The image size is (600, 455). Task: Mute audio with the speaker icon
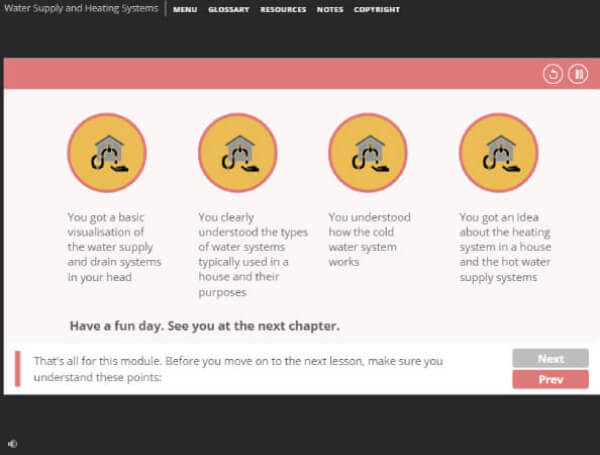(x=13, y=443)
